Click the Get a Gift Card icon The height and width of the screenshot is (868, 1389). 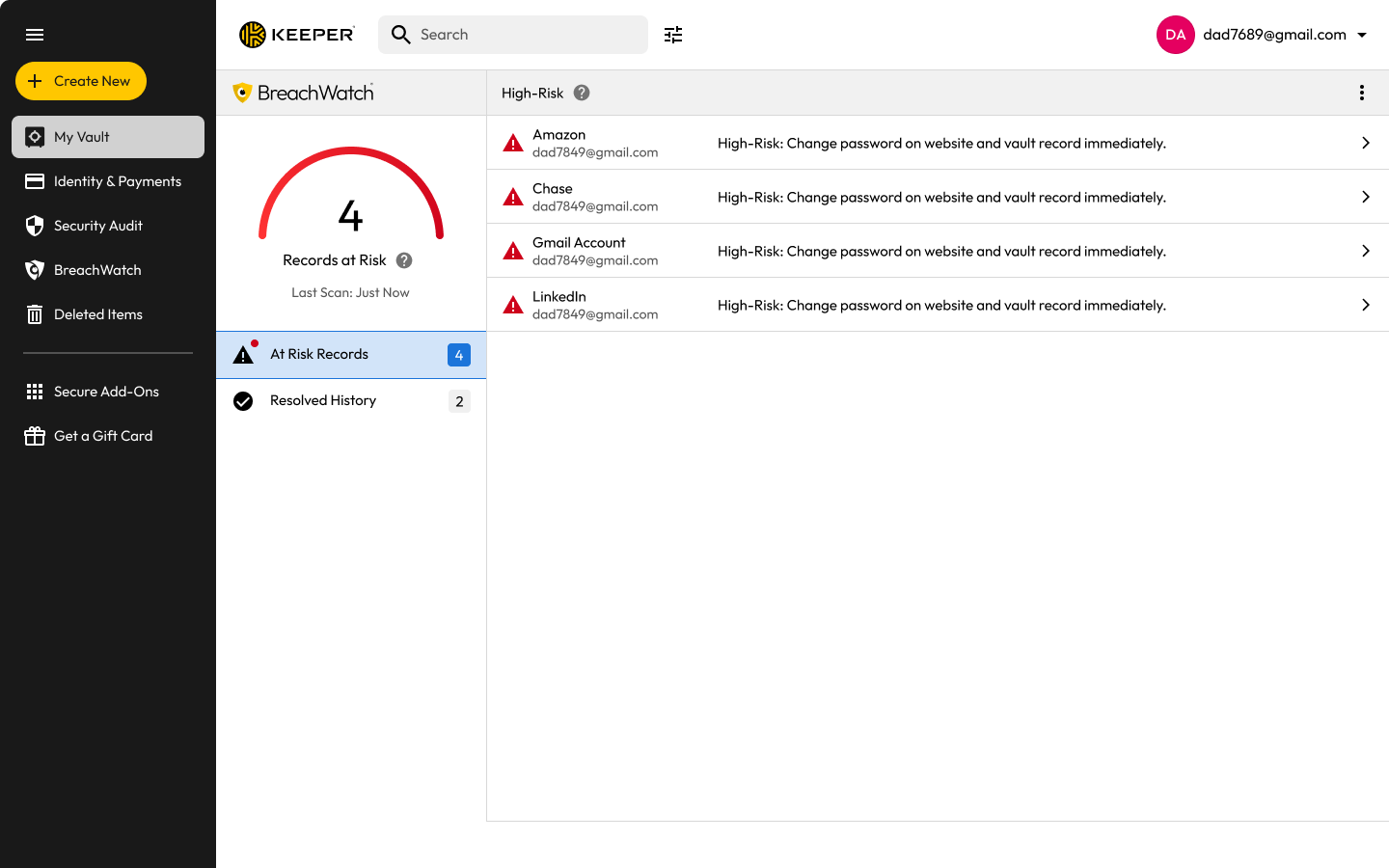click(35, 435)
